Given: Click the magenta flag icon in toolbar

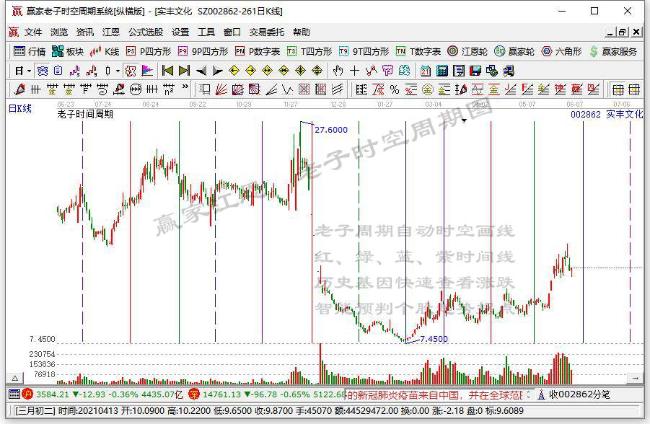Looking at the screenshot, I should click(147, 71).
